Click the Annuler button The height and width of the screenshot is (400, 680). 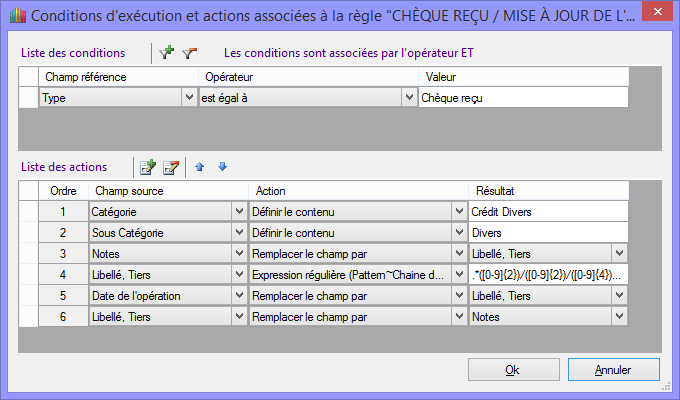tap(613, 370)
